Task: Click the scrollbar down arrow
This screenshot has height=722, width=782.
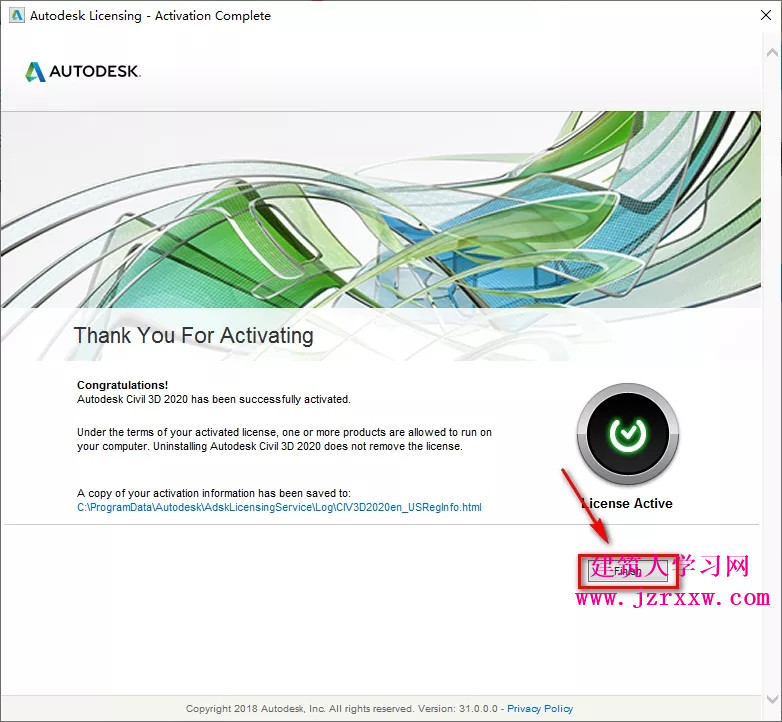Action: [x=772, y=699]
